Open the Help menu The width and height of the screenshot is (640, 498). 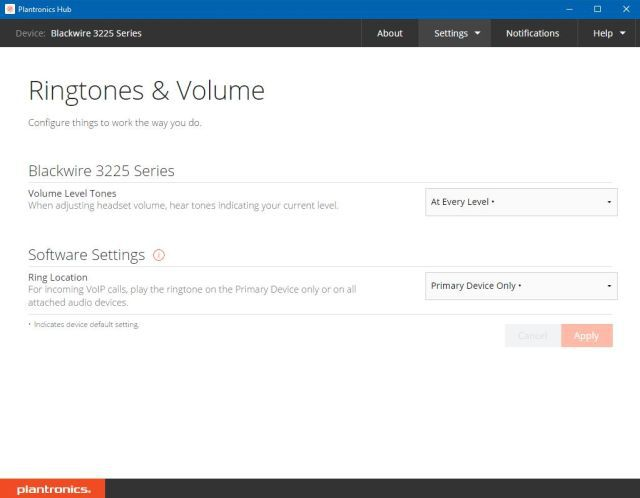(x=608, y=33)
